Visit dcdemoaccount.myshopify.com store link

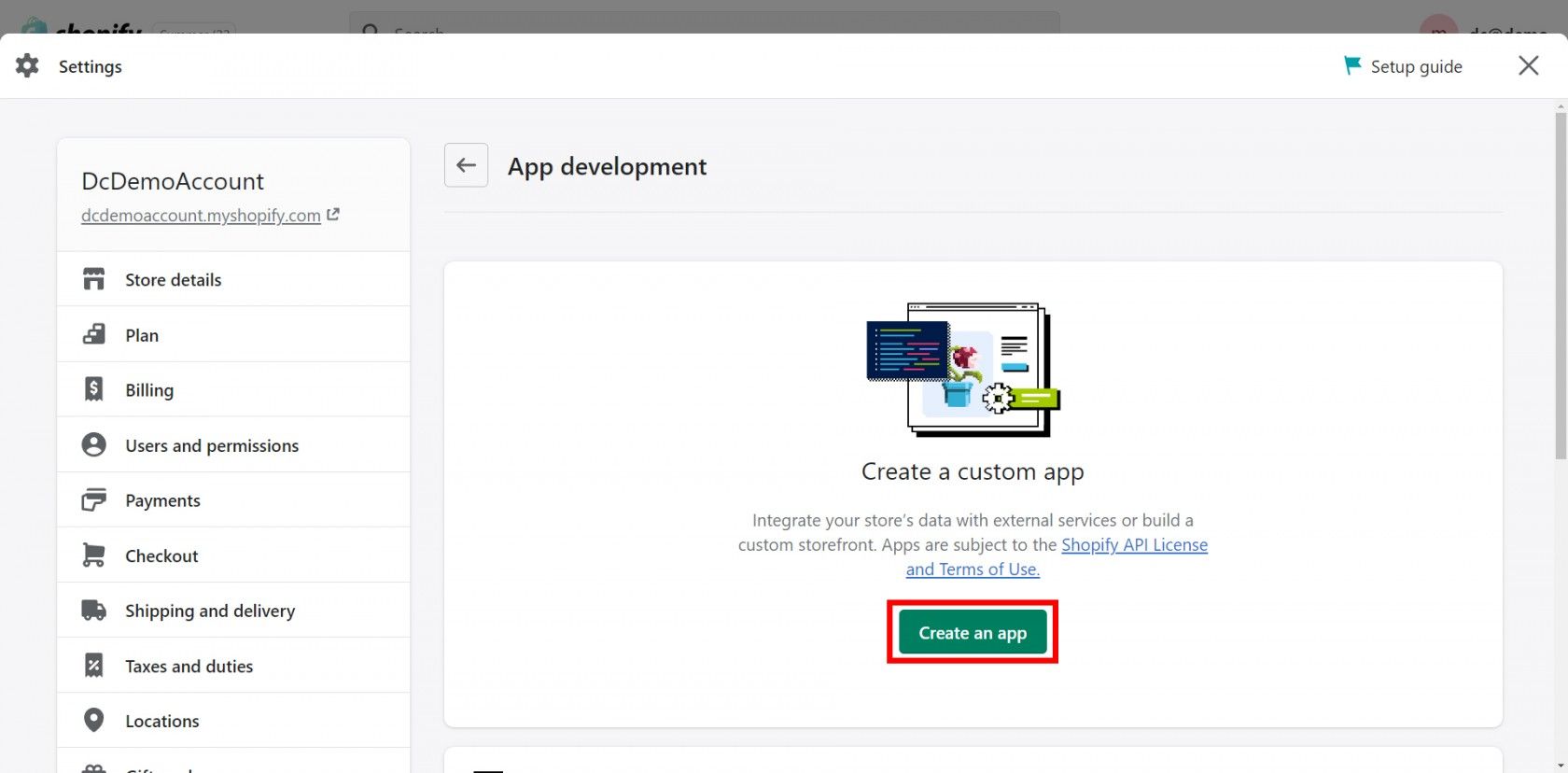click(x=201, y=216)
